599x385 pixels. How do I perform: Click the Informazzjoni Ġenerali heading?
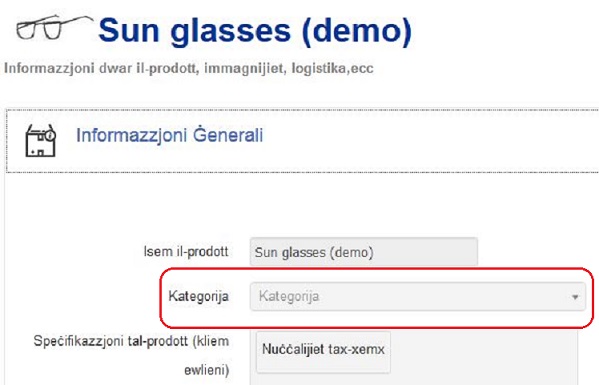click(170, 135)
